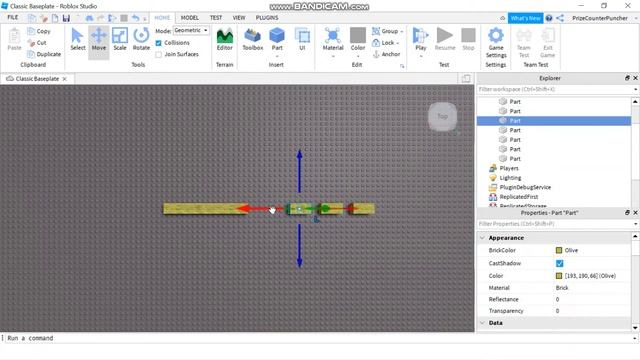Switch to the VIEW tab
The image size is (640, 360).
coord(239,18)
